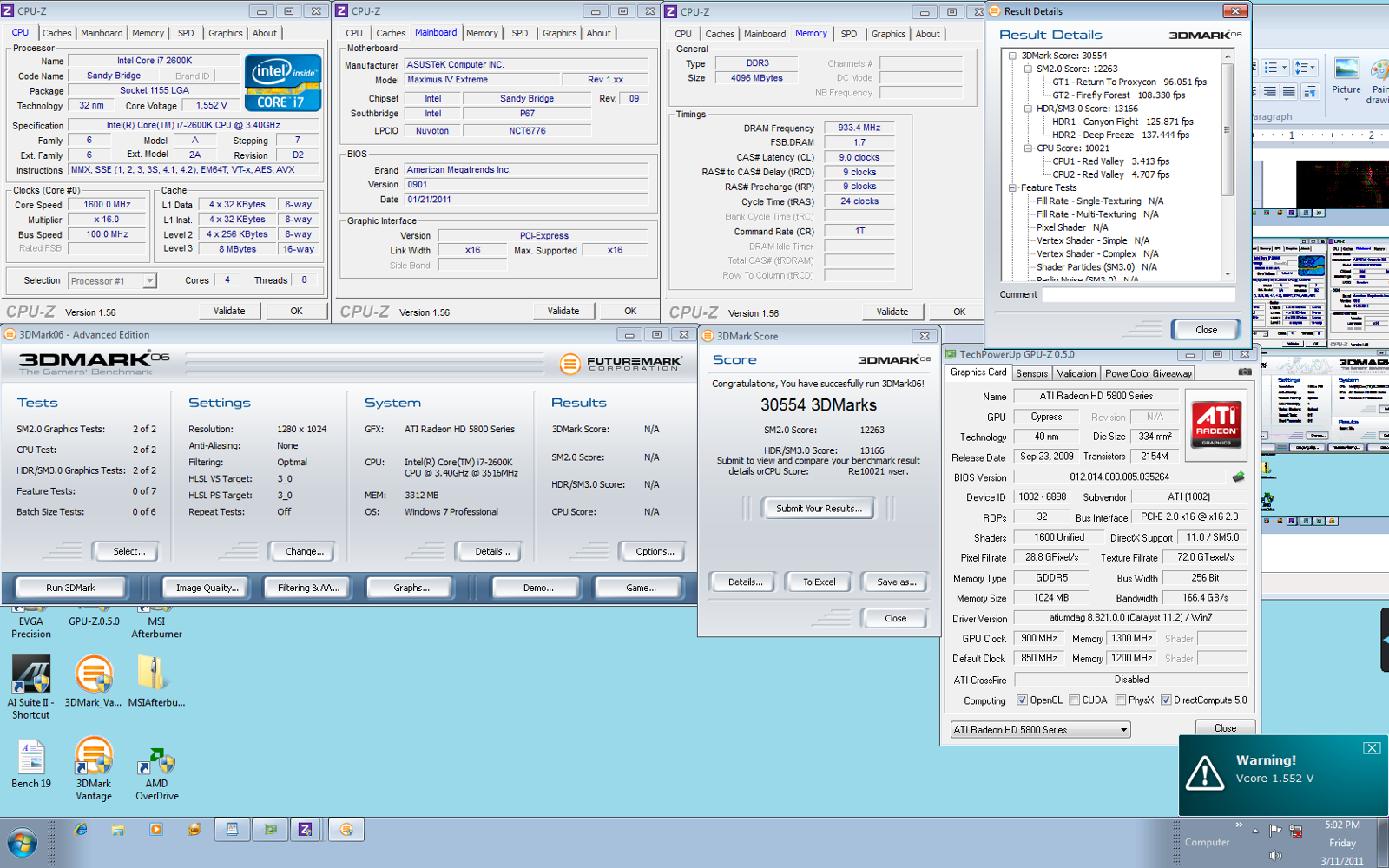Click Run 3DMark button

pos(70,588)
